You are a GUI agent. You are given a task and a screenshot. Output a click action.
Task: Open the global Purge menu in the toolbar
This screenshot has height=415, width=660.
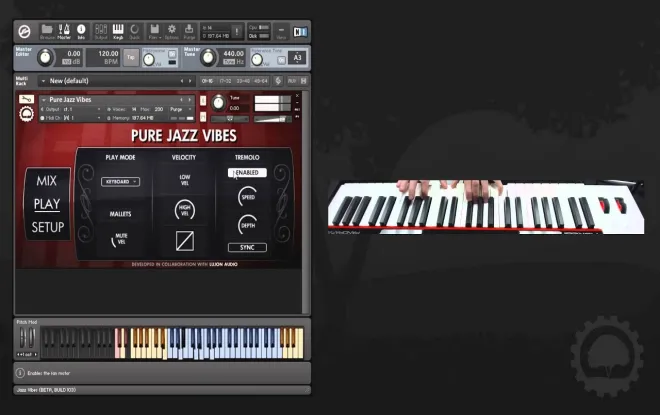click(x=189, y=31)
